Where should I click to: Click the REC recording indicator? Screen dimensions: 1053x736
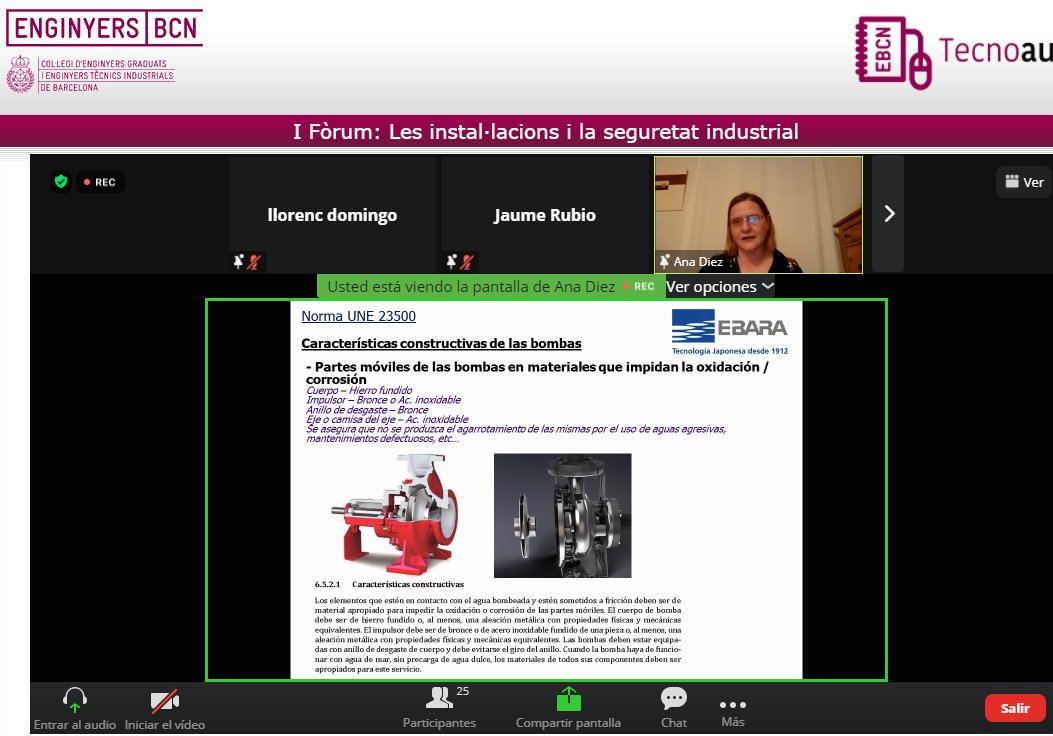[x=100, y=182]
